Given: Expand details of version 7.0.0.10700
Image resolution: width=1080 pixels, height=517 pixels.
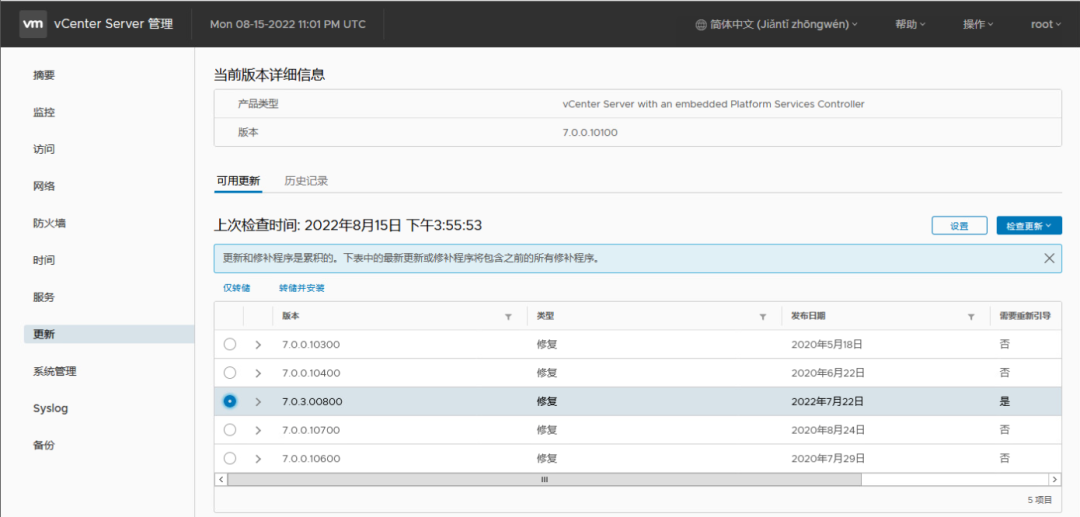Looking at the screenshot, I should 258,430.
